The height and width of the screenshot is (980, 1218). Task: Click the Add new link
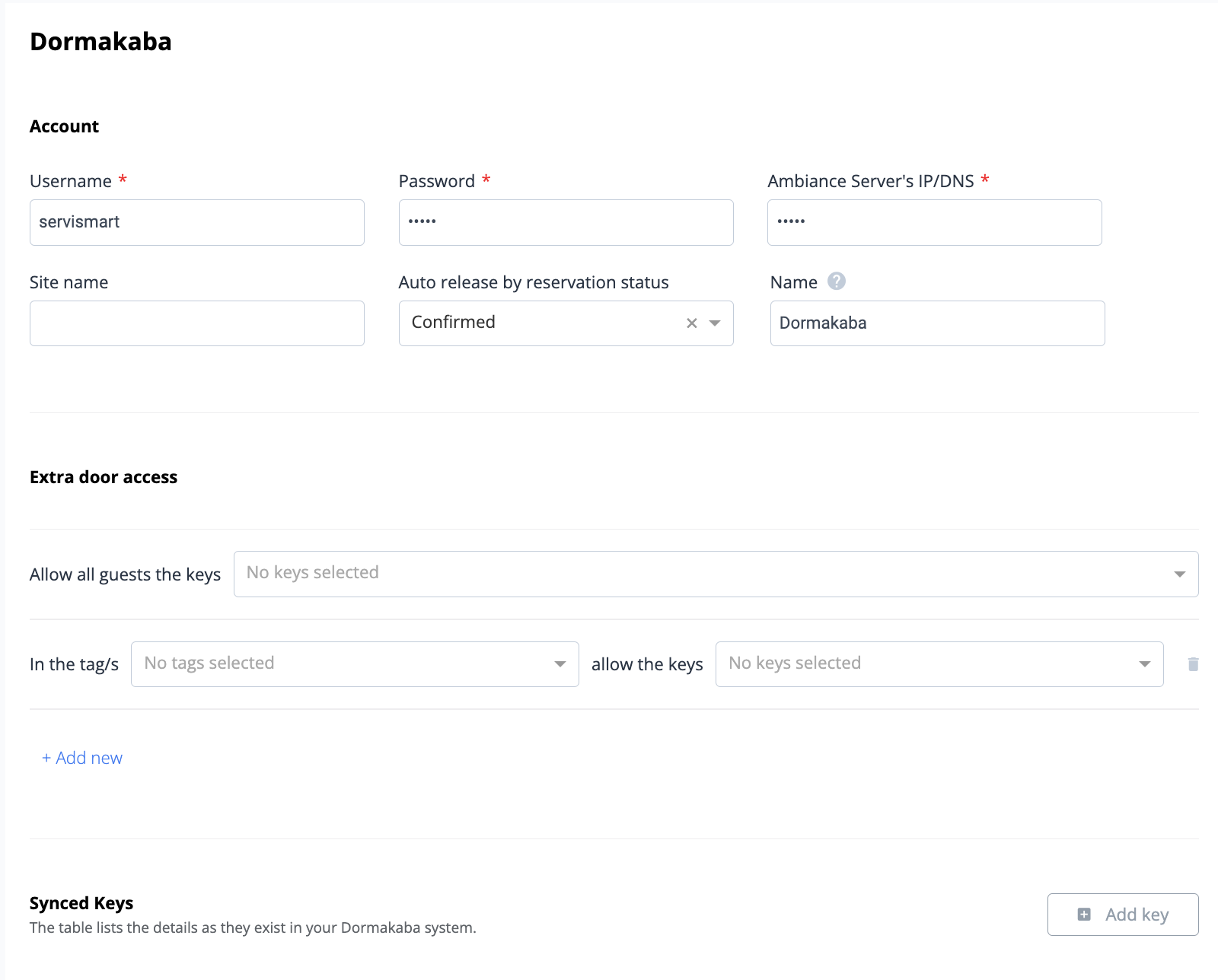pyautogui.click(x=81, y=757)
